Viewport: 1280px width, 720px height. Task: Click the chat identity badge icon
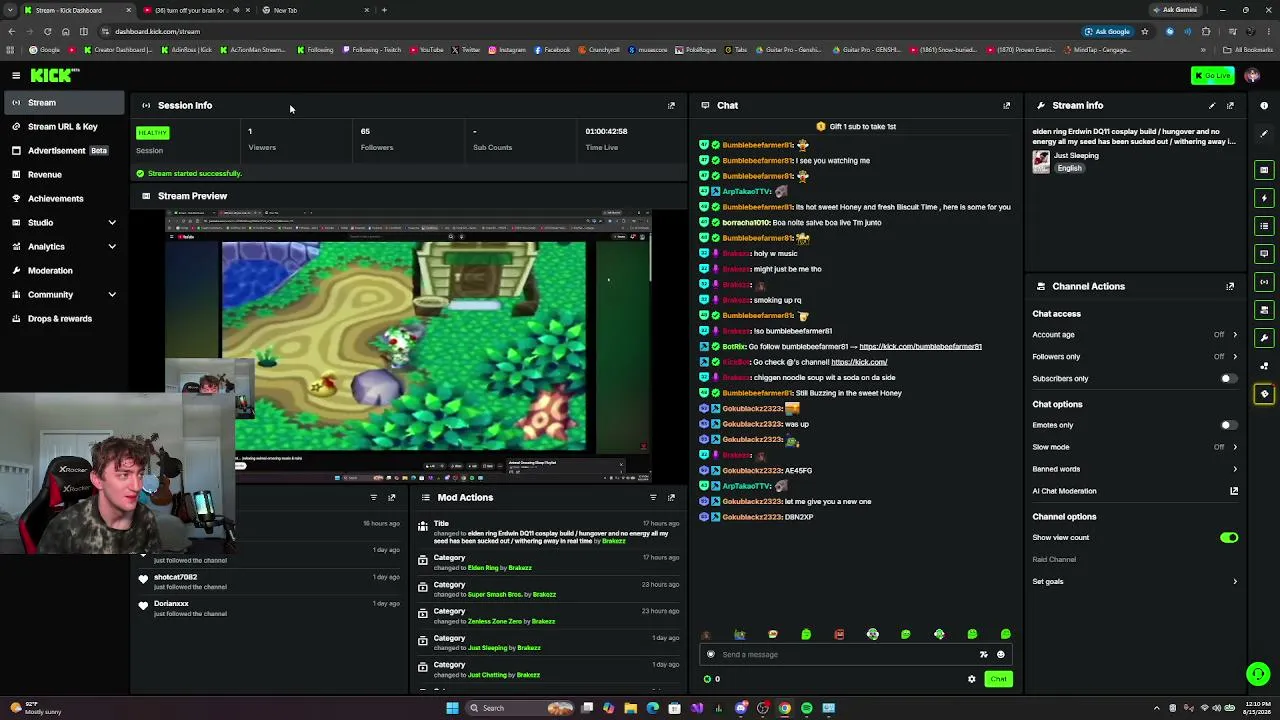(x=711, y=654)
